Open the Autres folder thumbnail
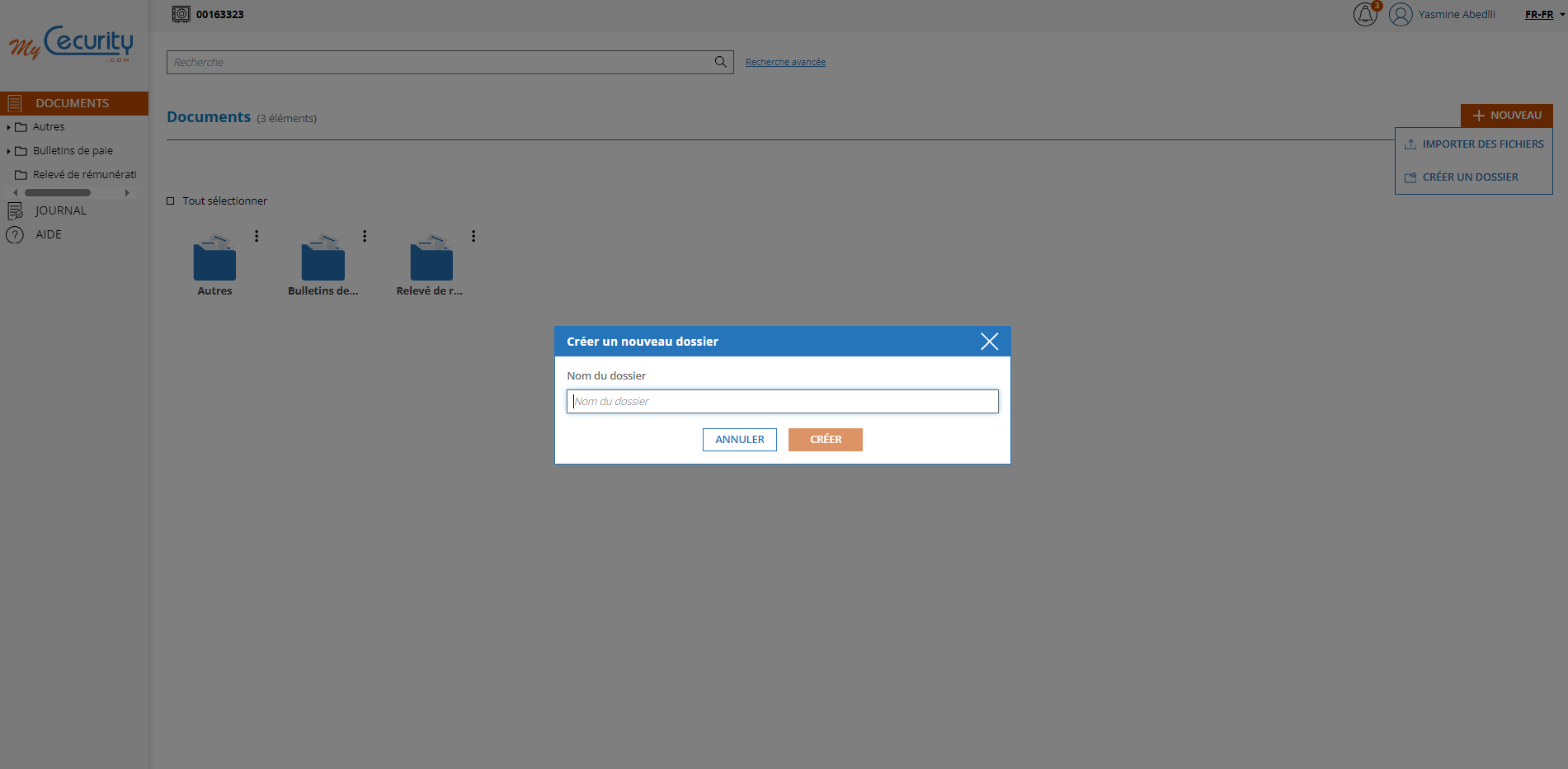Screen dimensions: 1568x769 214,259
